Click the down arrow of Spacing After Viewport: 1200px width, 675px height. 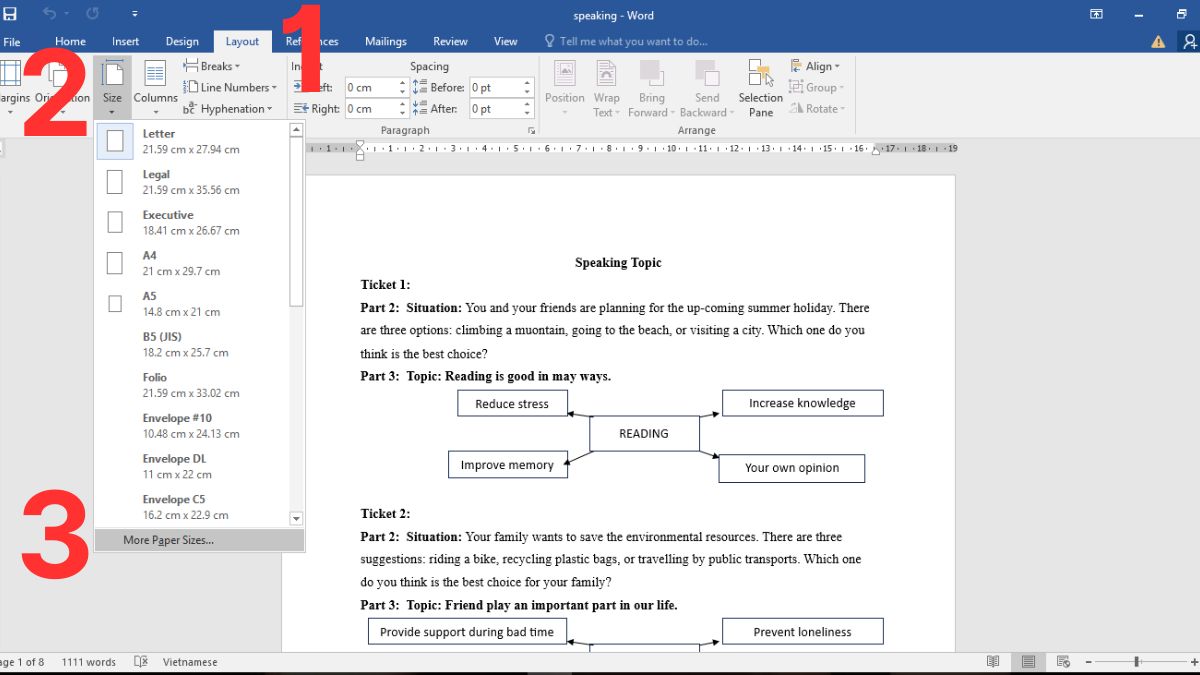tap(528, 114)
